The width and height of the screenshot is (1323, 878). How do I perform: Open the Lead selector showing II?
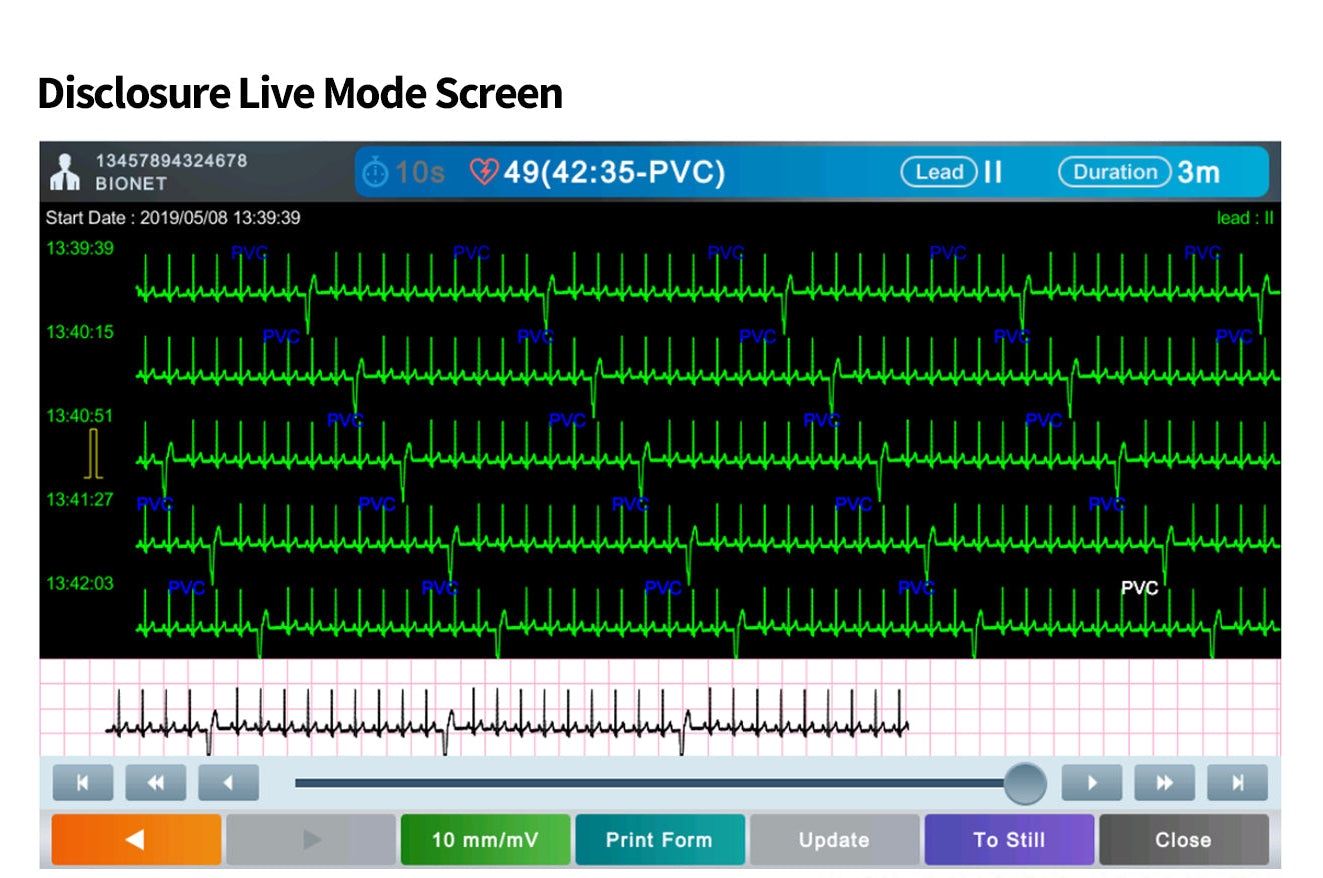(x=938, y=171)
